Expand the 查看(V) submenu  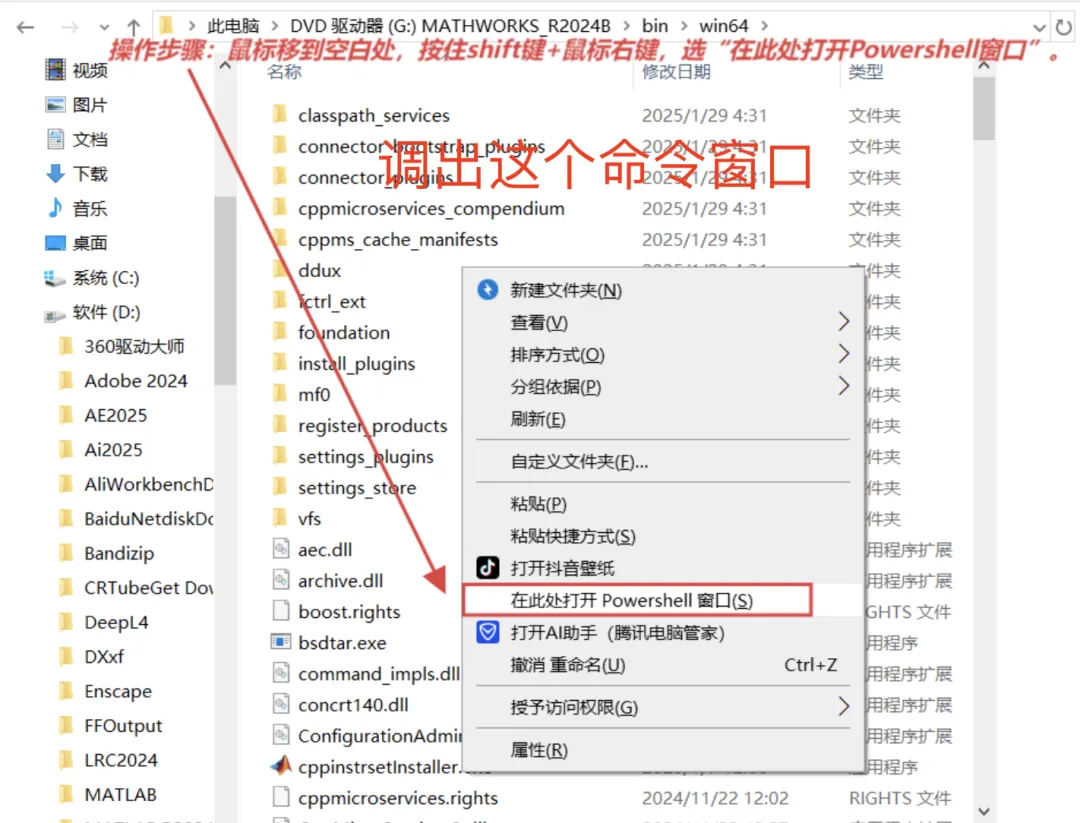[x=663, y=322]
